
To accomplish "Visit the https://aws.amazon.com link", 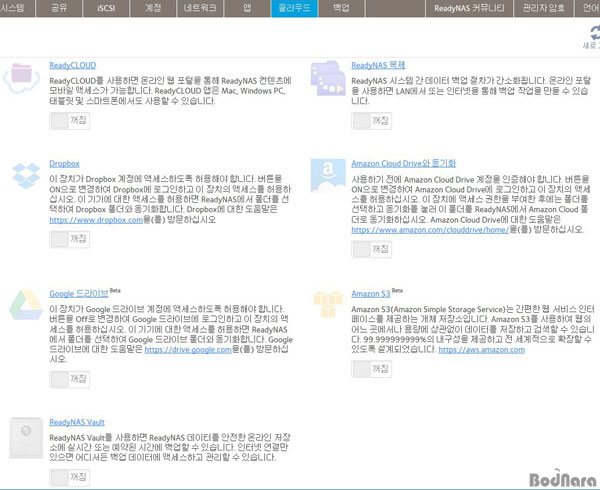I will coord(481,350).
